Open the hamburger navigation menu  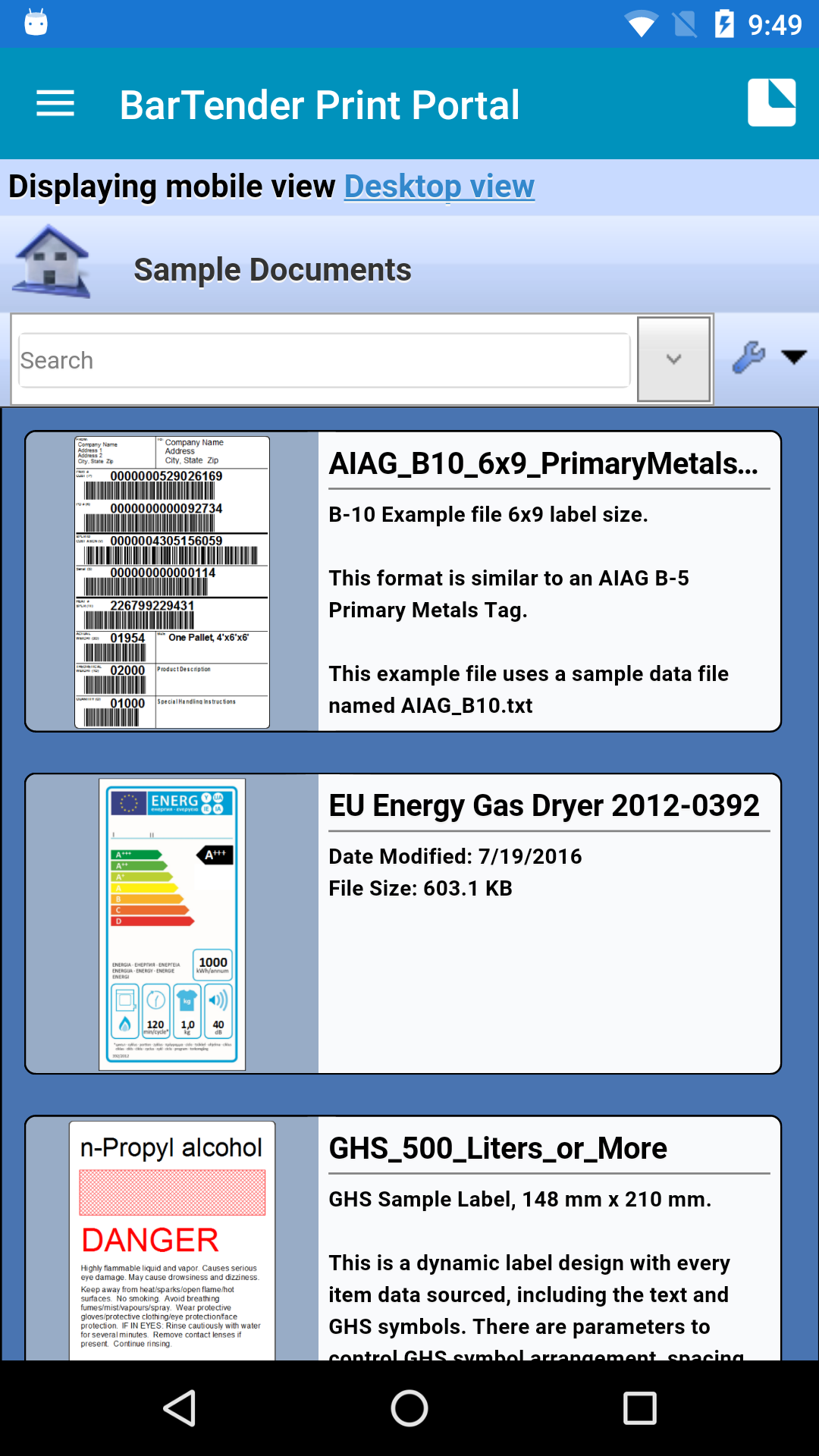[x=55, y=104]
